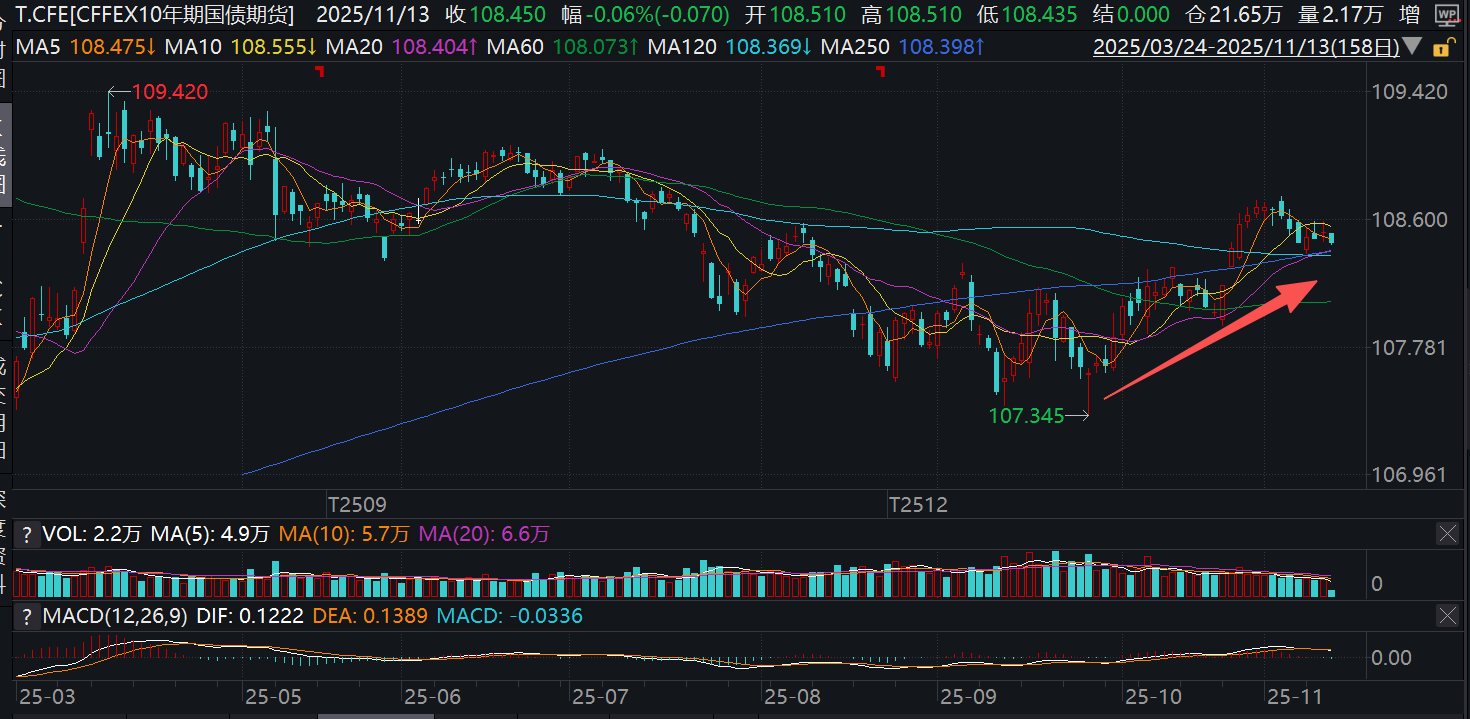This screenshot has width=1470, height=719.
Task: Click the red flag marker above T2512
Action: pyautogui.click(x=881, y=71)
